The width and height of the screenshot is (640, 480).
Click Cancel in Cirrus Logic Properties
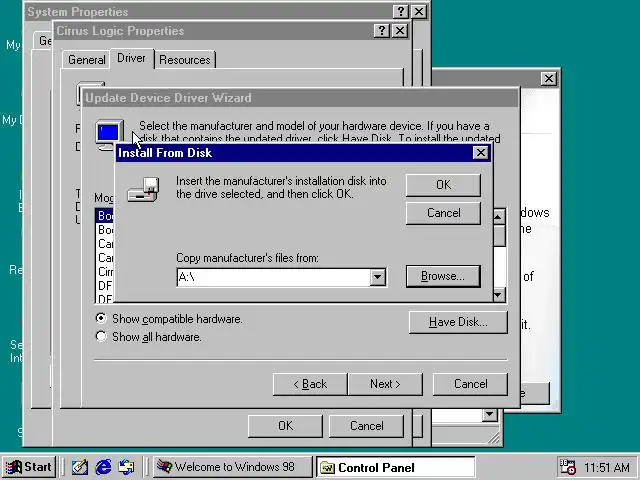(367, 426)
